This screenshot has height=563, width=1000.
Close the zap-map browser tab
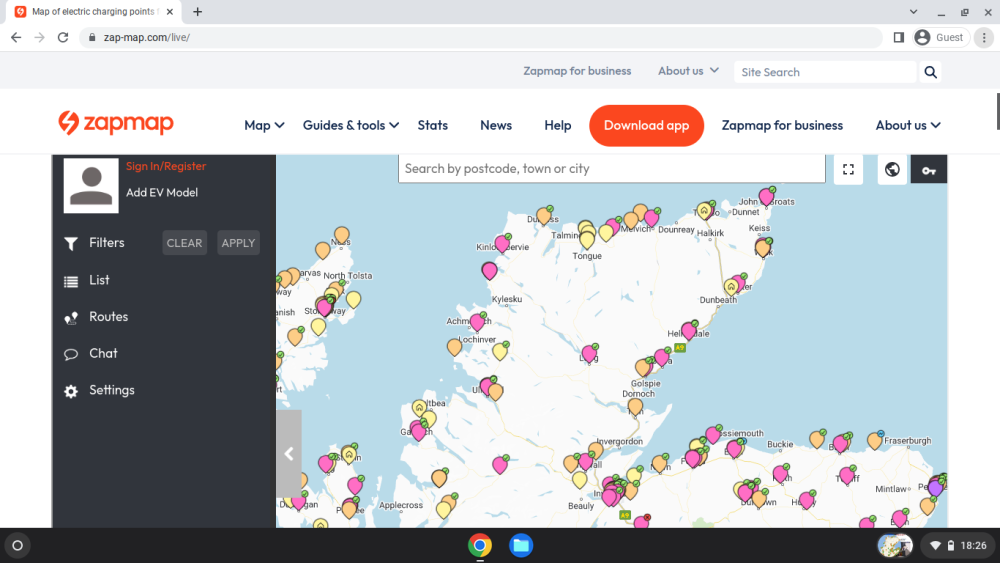170,11
